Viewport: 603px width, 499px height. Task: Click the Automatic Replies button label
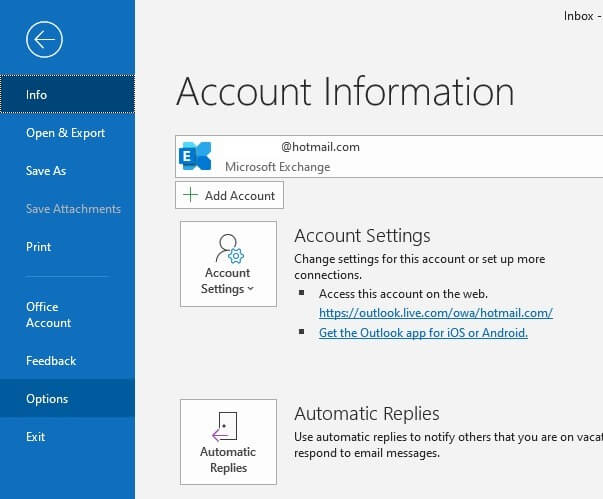coord(228,460)
